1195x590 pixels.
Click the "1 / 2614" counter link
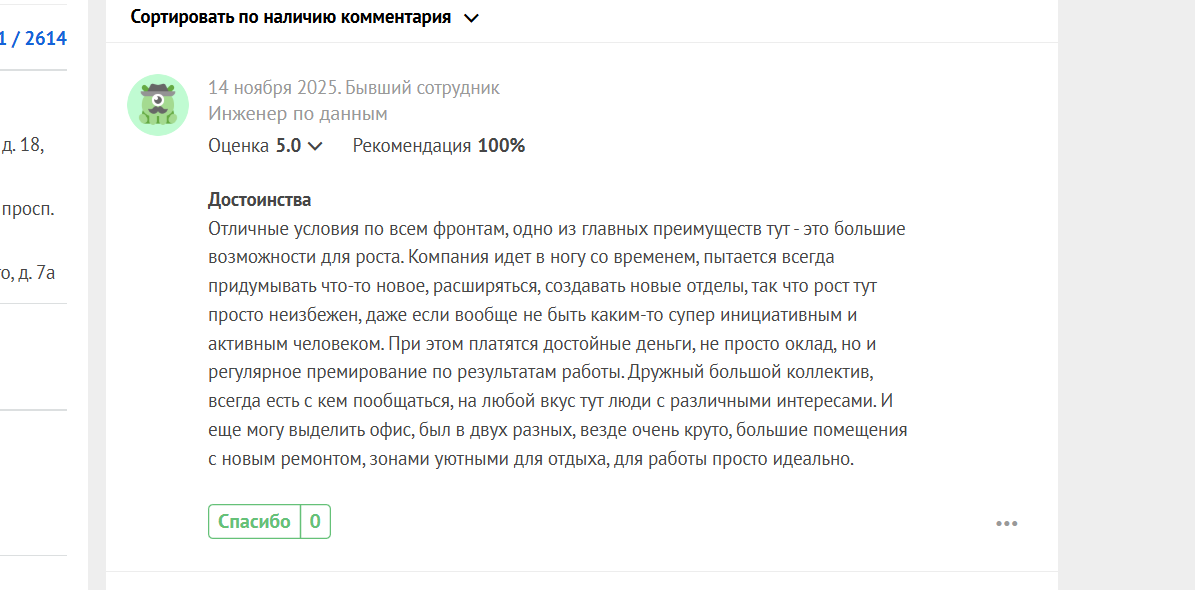pyautogui.click(x=33, y=39)
